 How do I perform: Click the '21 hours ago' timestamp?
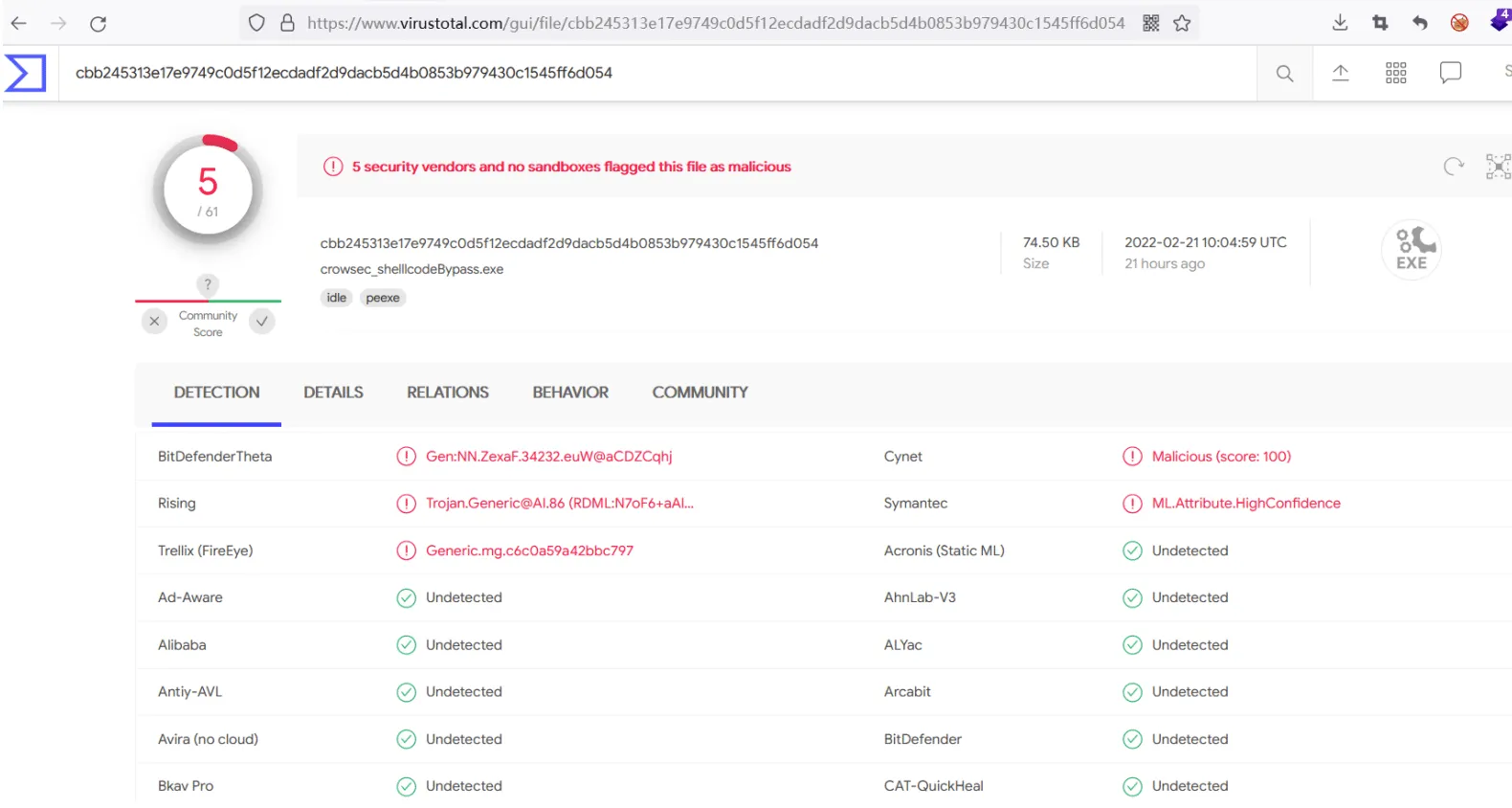(x=1165, y=263)
